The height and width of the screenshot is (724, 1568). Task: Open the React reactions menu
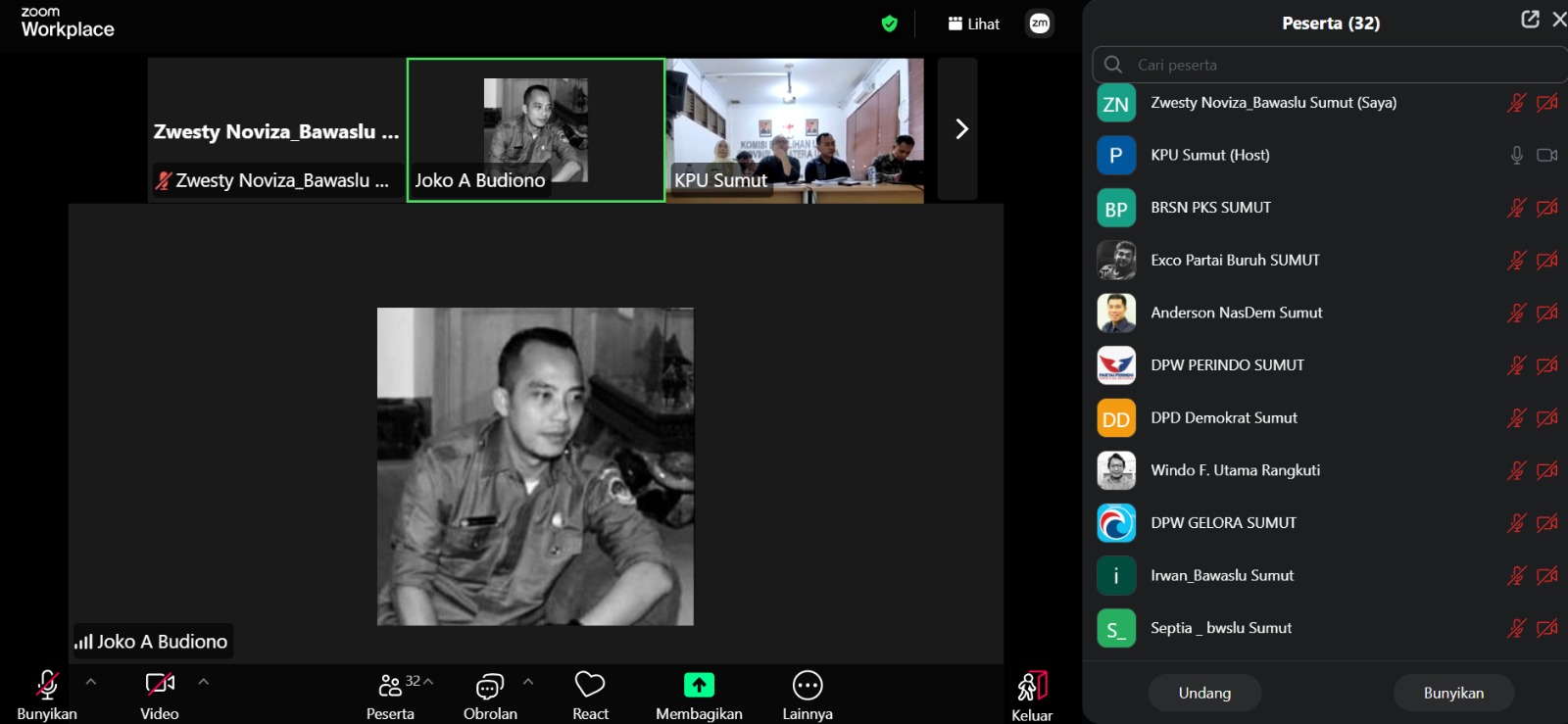point(590,695)
